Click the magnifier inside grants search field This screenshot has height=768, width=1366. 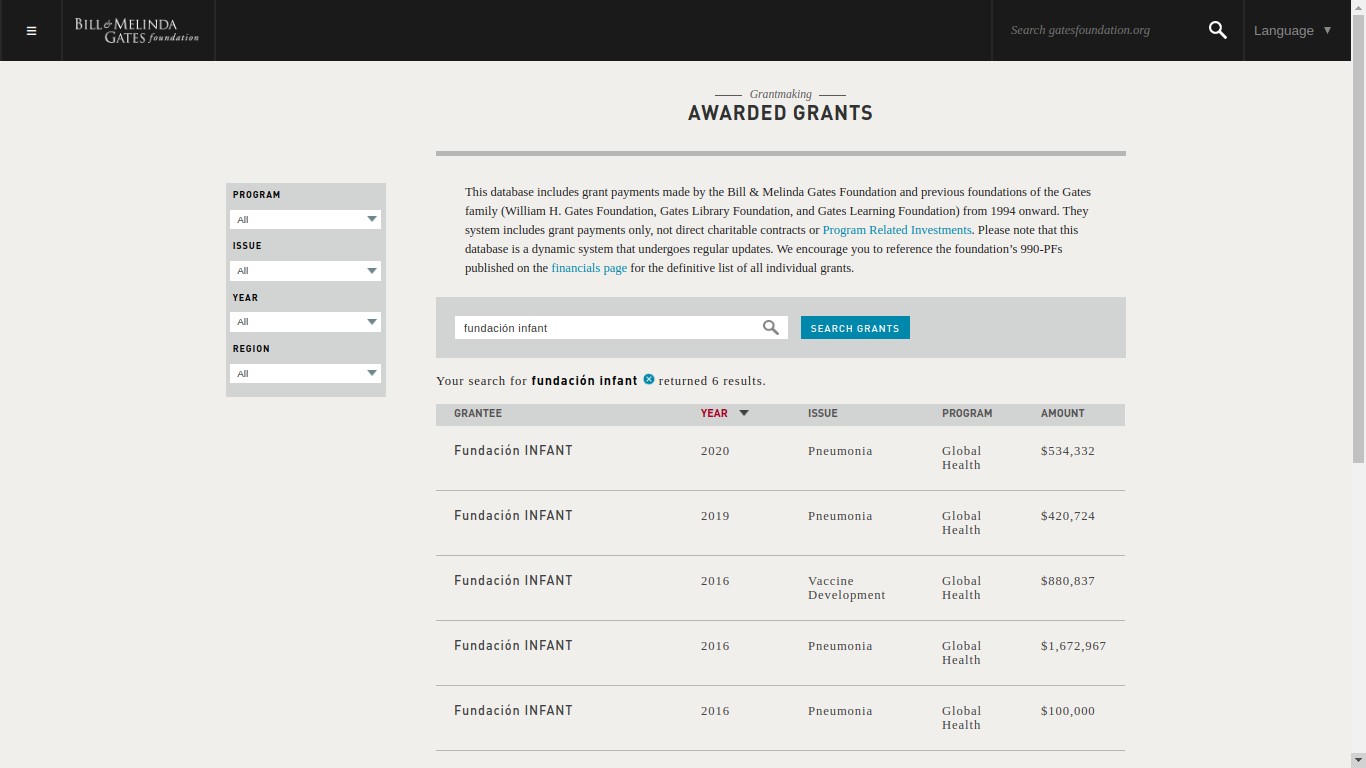770,327
